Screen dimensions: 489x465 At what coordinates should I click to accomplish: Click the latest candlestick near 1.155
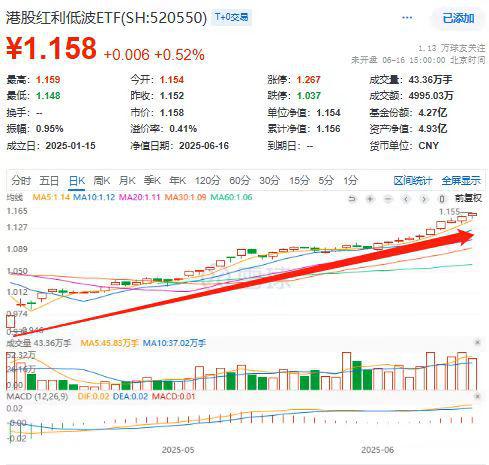[472, 215]
